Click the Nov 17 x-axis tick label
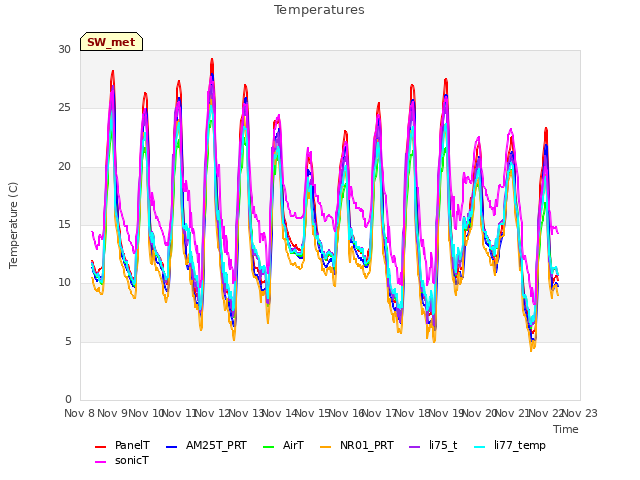640x480 pixels. (379, 413)
